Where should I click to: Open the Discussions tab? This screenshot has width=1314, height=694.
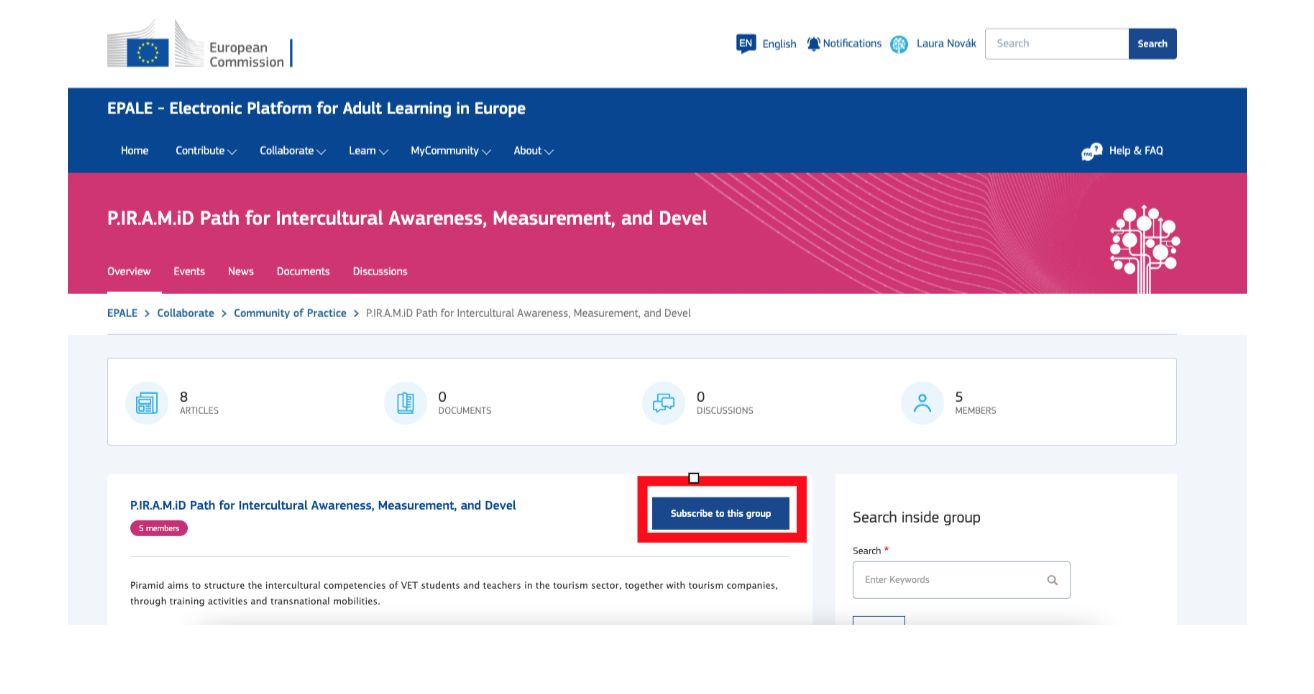point(380,271)
